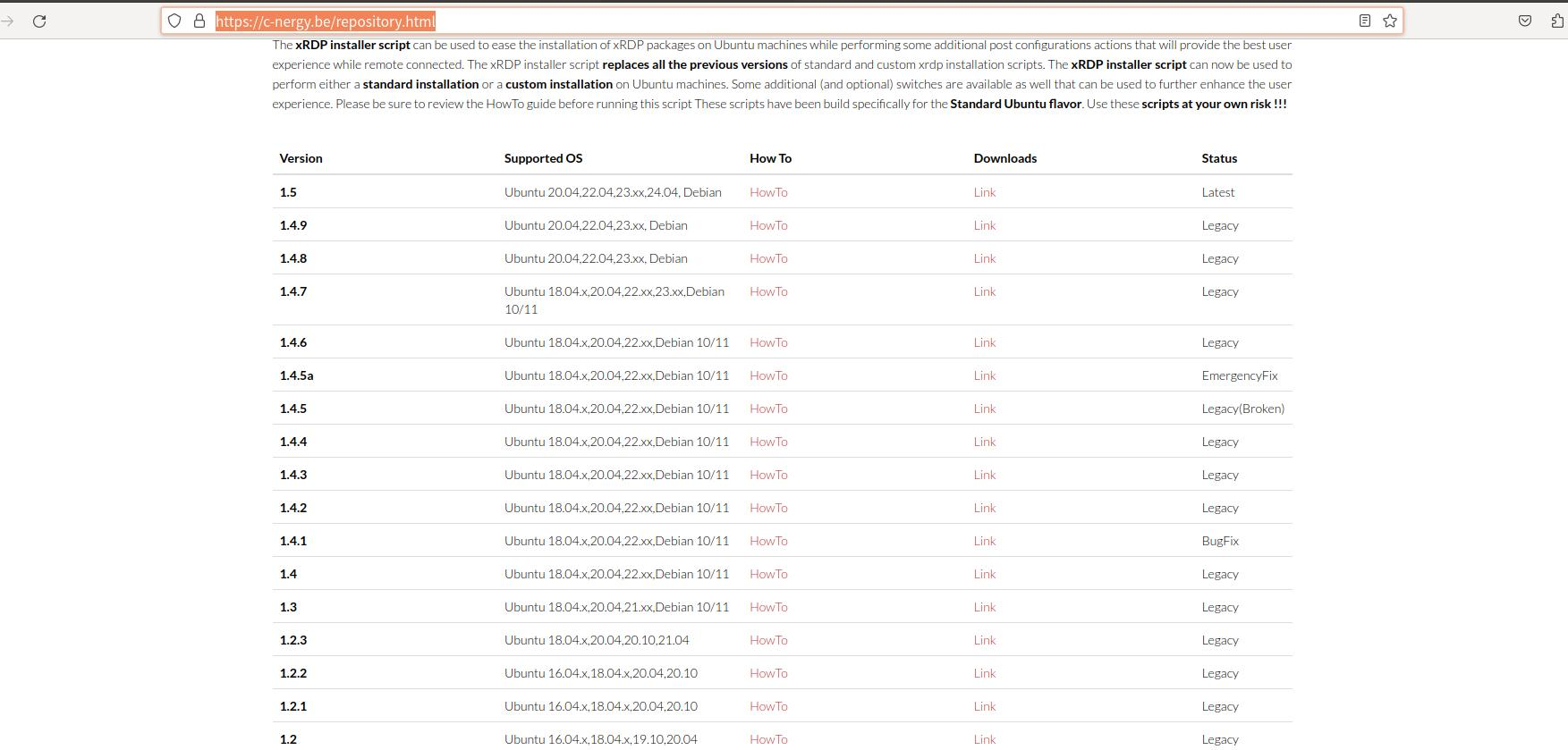1568x750 pixels.
Task: Open HowTo for version 1.4.5a
Action: [x=768, y=375]
